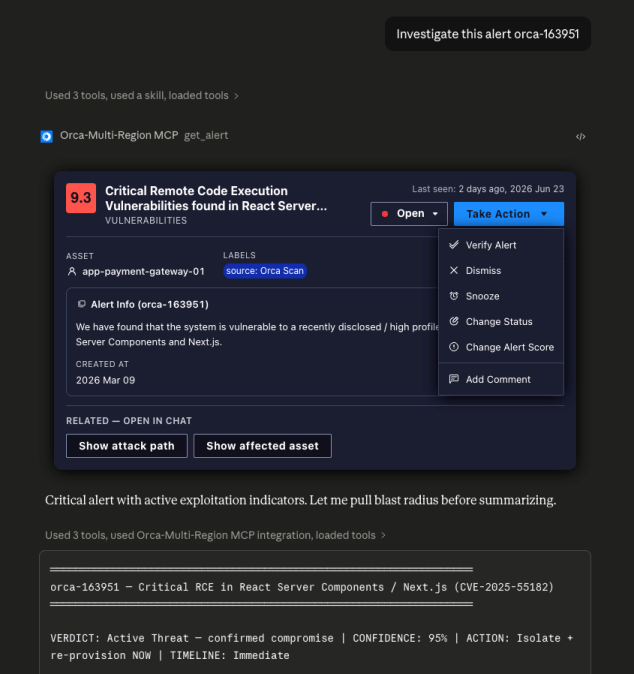Click the 'Investigate this alert orca-163951' message bubble
This screenshot has height=674, width=634.
[x=487, y=34]
